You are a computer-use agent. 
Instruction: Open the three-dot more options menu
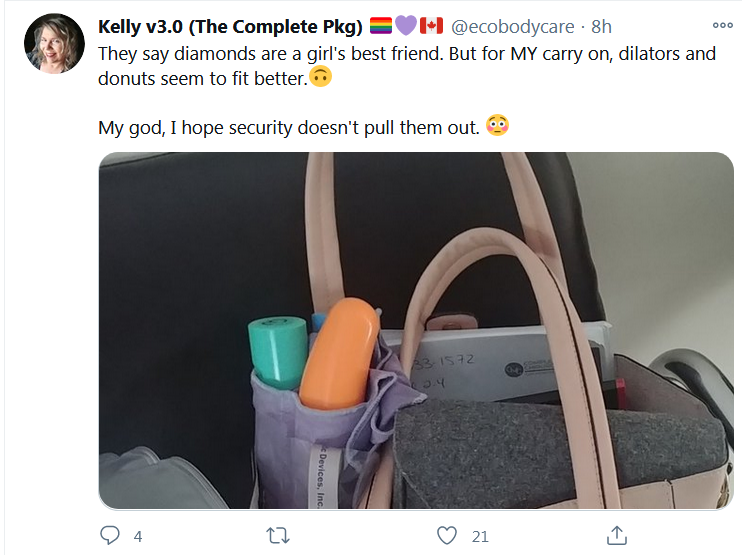pyautogui.click(x=723, y=26)
